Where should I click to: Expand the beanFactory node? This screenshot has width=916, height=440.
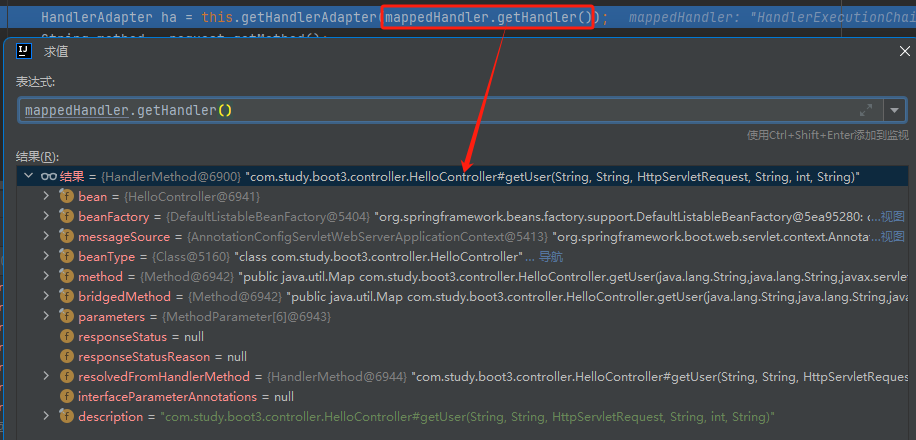(46, 216)
